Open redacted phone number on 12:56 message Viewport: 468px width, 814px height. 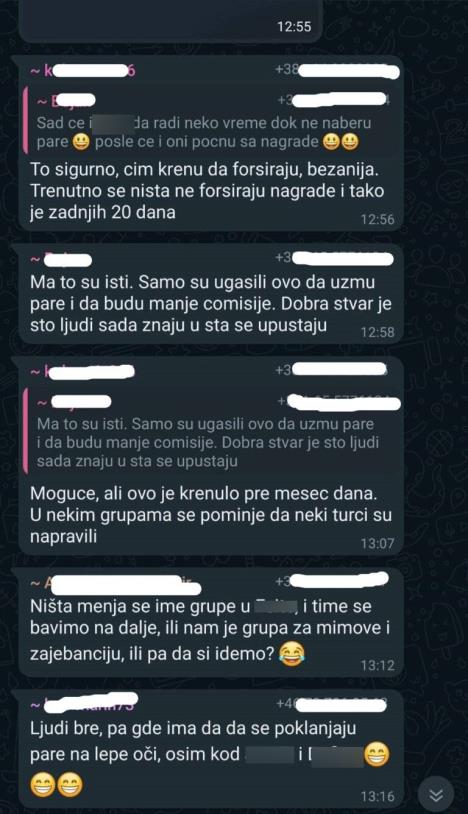[337, 70]
